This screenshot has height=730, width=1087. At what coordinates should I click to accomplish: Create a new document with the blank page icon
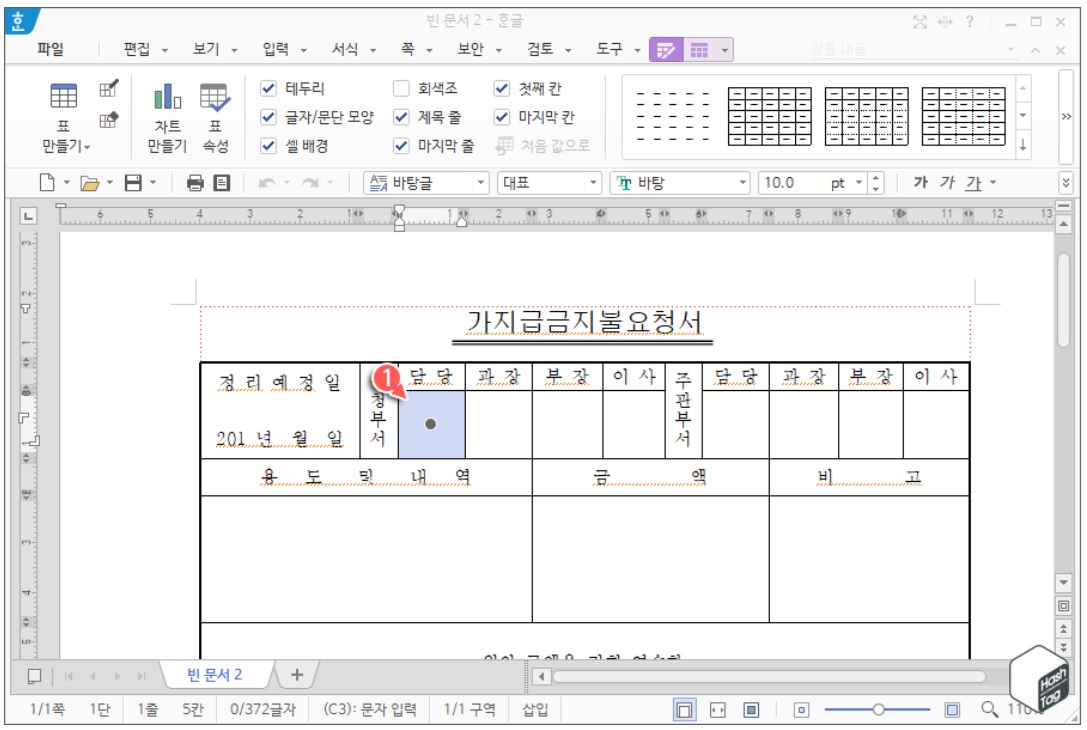coord(47,183)
